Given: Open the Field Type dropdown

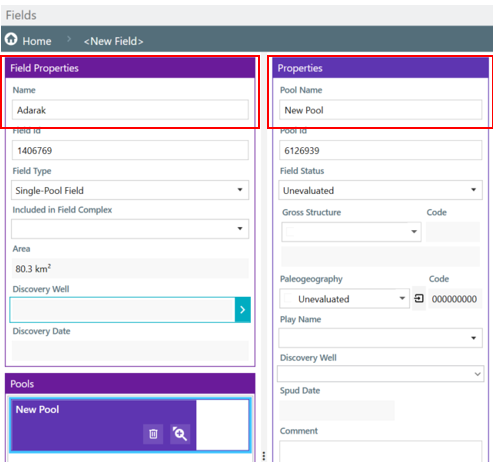Looking at the screenshot, I should [x=130, y=190].
